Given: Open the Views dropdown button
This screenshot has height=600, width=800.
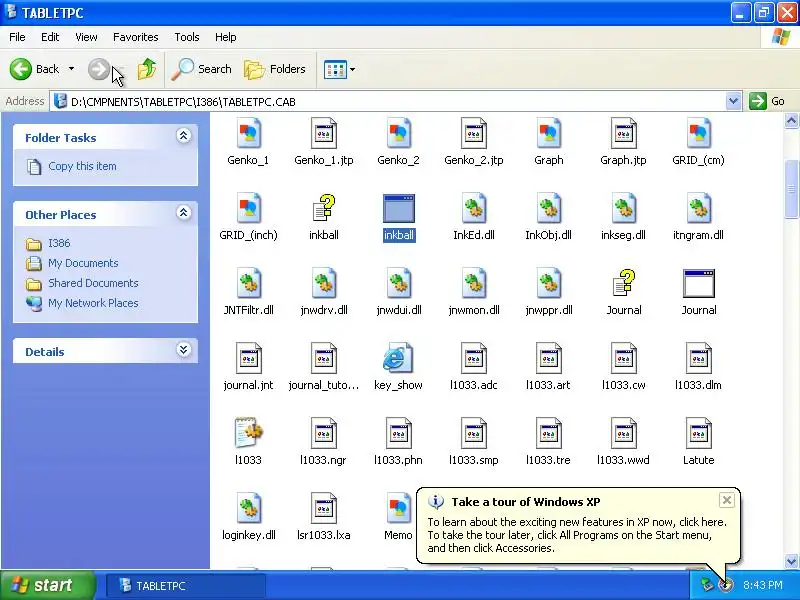Looking at the screenshot, I should coord(339,69).
